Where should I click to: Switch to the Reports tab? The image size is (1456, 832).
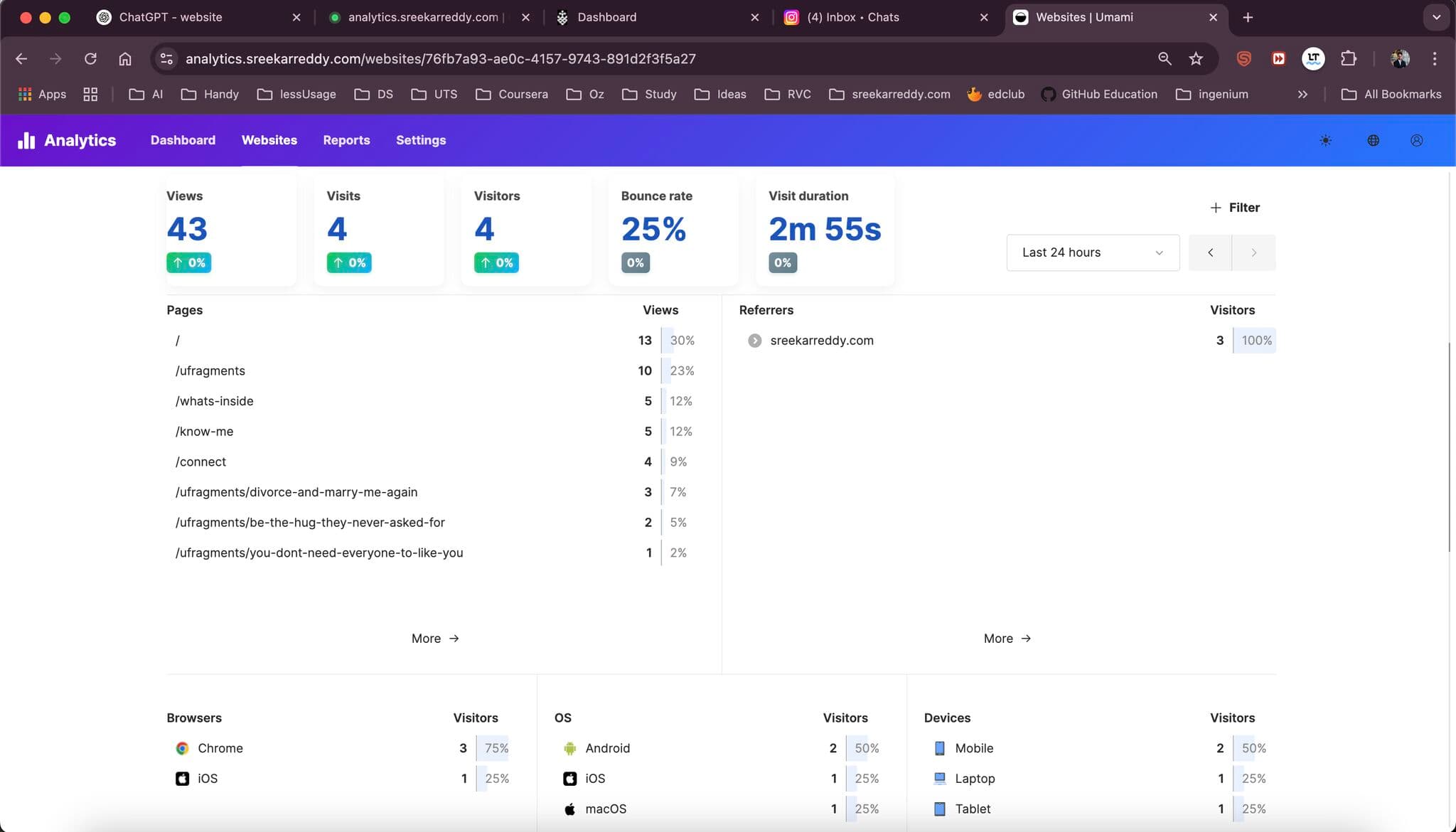(x=346, y=140)
